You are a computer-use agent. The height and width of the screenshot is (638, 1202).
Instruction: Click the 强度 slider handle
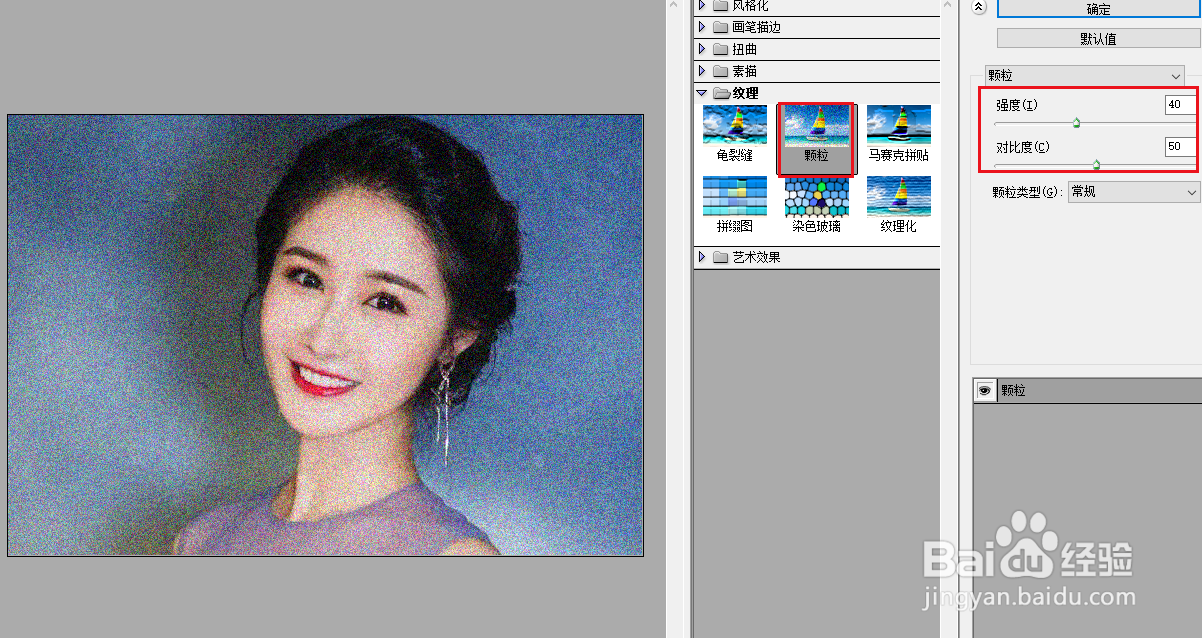[1076, 123]
